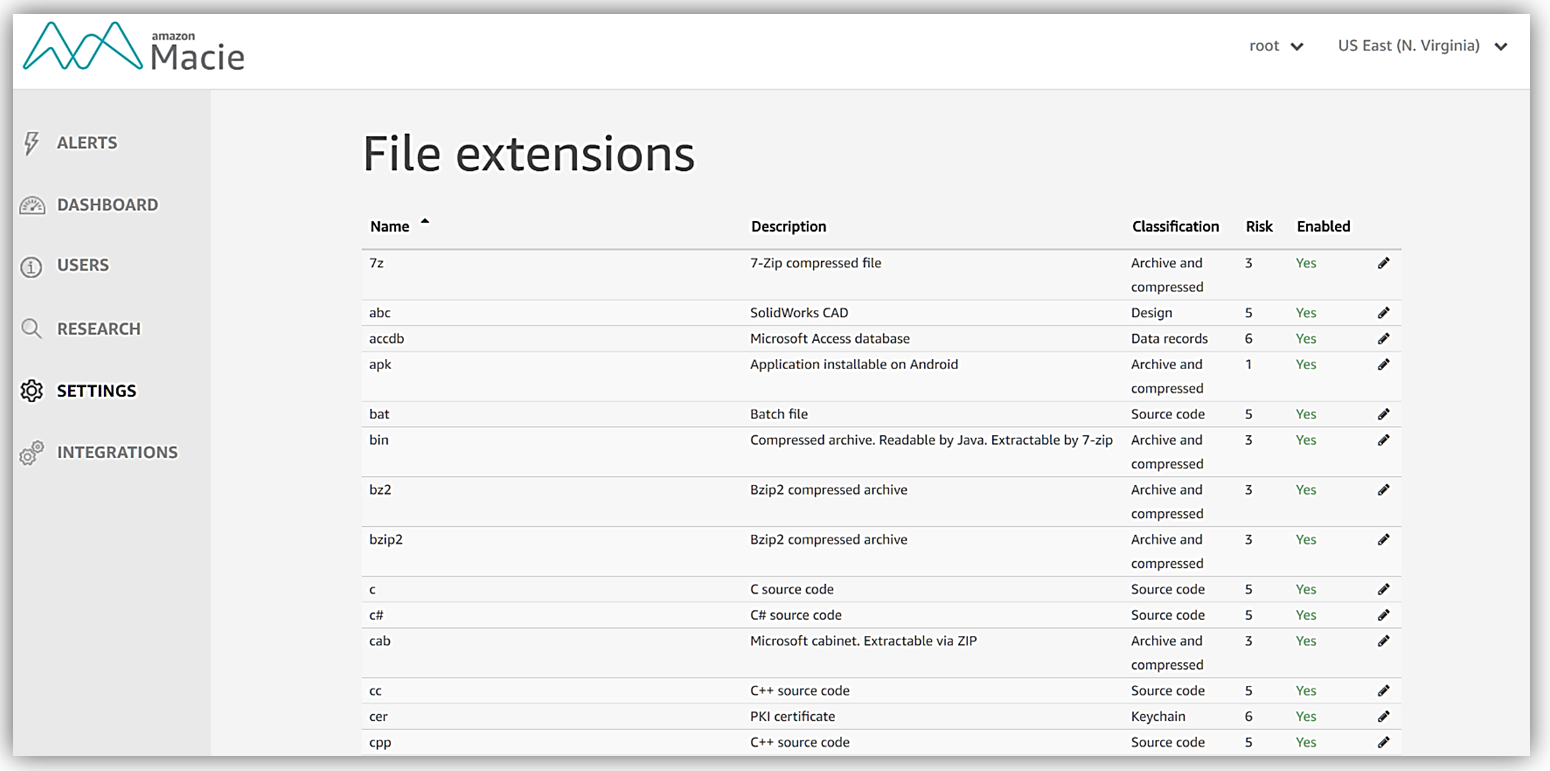This screenshot has width=1550, height=771.
Task: Click the Dashboard gauge icon
Action: pos(32,205)
